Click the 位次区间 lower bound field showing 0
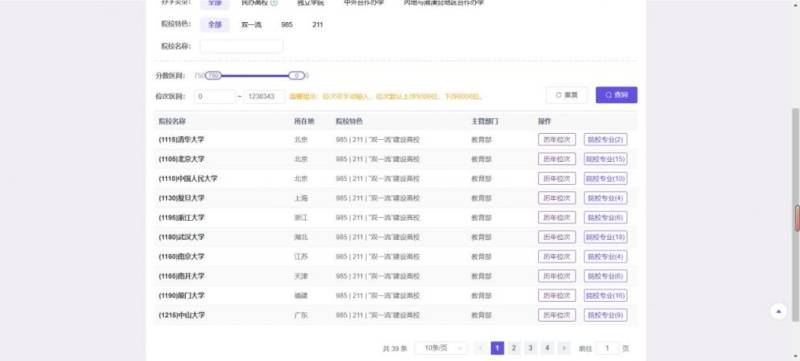The image size is (800, 361). pos(215,96)
